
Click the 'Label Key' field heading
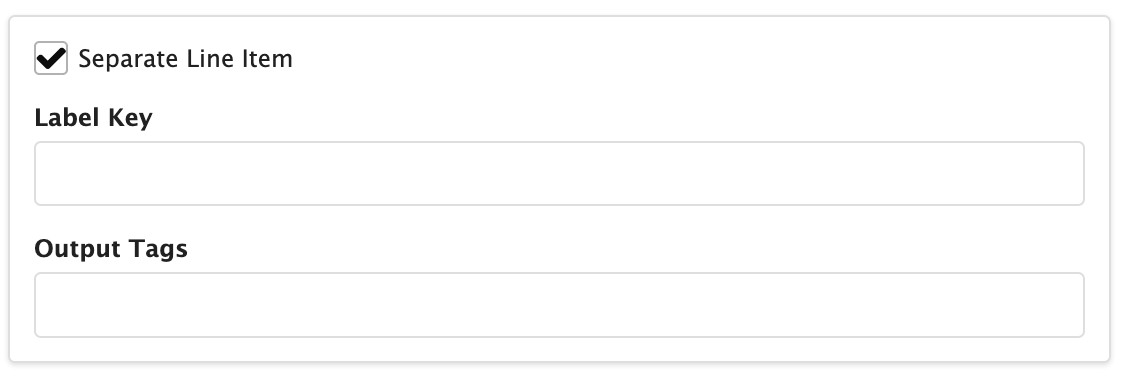(x=94, y=118)
